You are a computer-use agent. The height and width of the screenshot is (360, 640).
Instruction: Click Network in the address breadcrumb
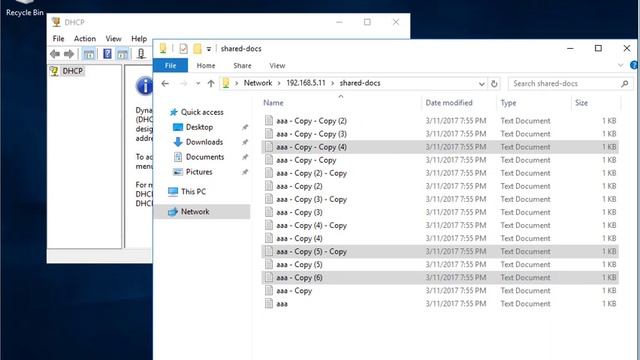(258, 83)
